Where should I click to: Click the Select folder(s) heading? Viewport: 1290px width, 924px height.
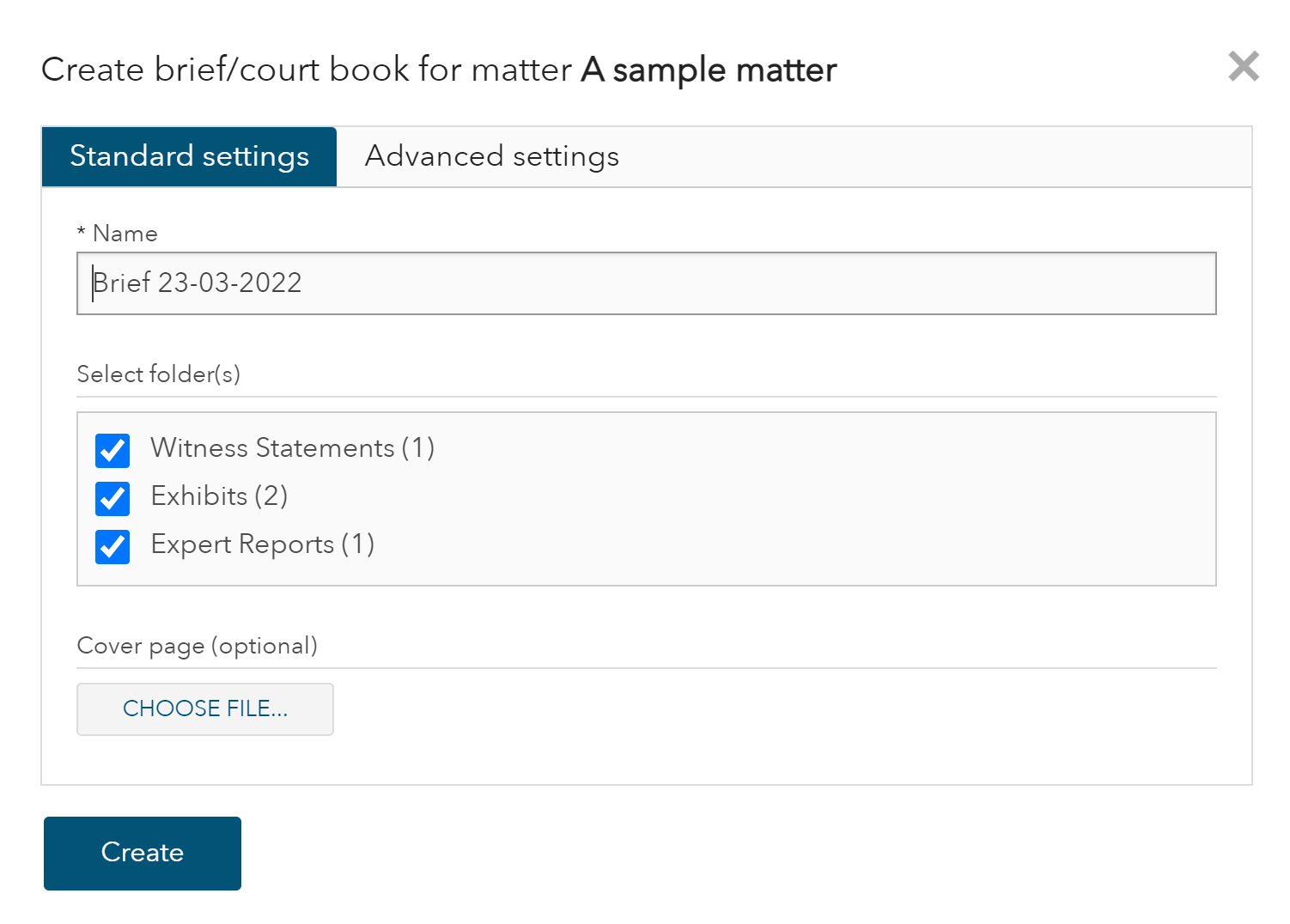(158, 374)
